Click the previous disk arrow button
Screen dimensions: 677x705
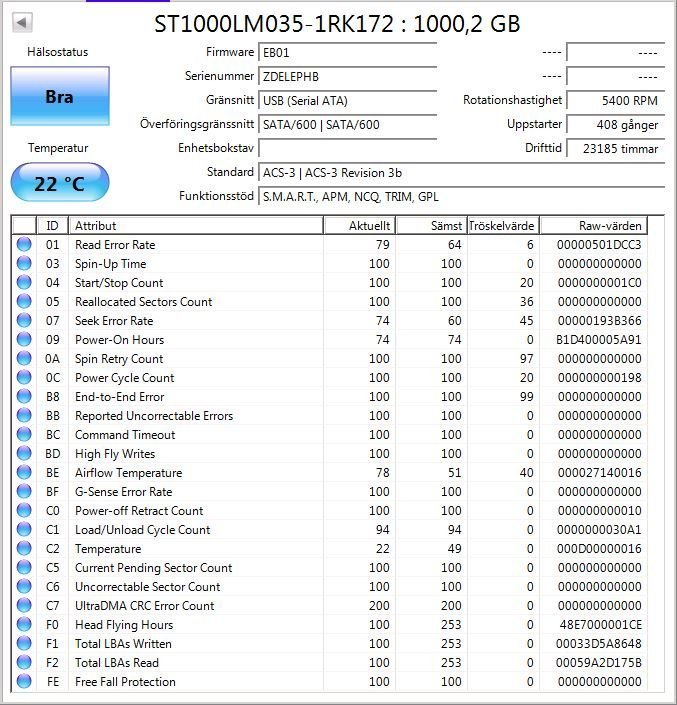click(x=22, y=22)
